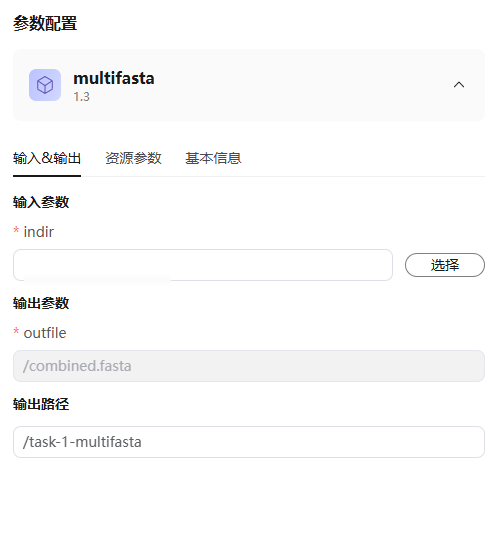498x553 pixels.
Task: Click the red asterisk beside outfile
Action: (x=16, y=332)
